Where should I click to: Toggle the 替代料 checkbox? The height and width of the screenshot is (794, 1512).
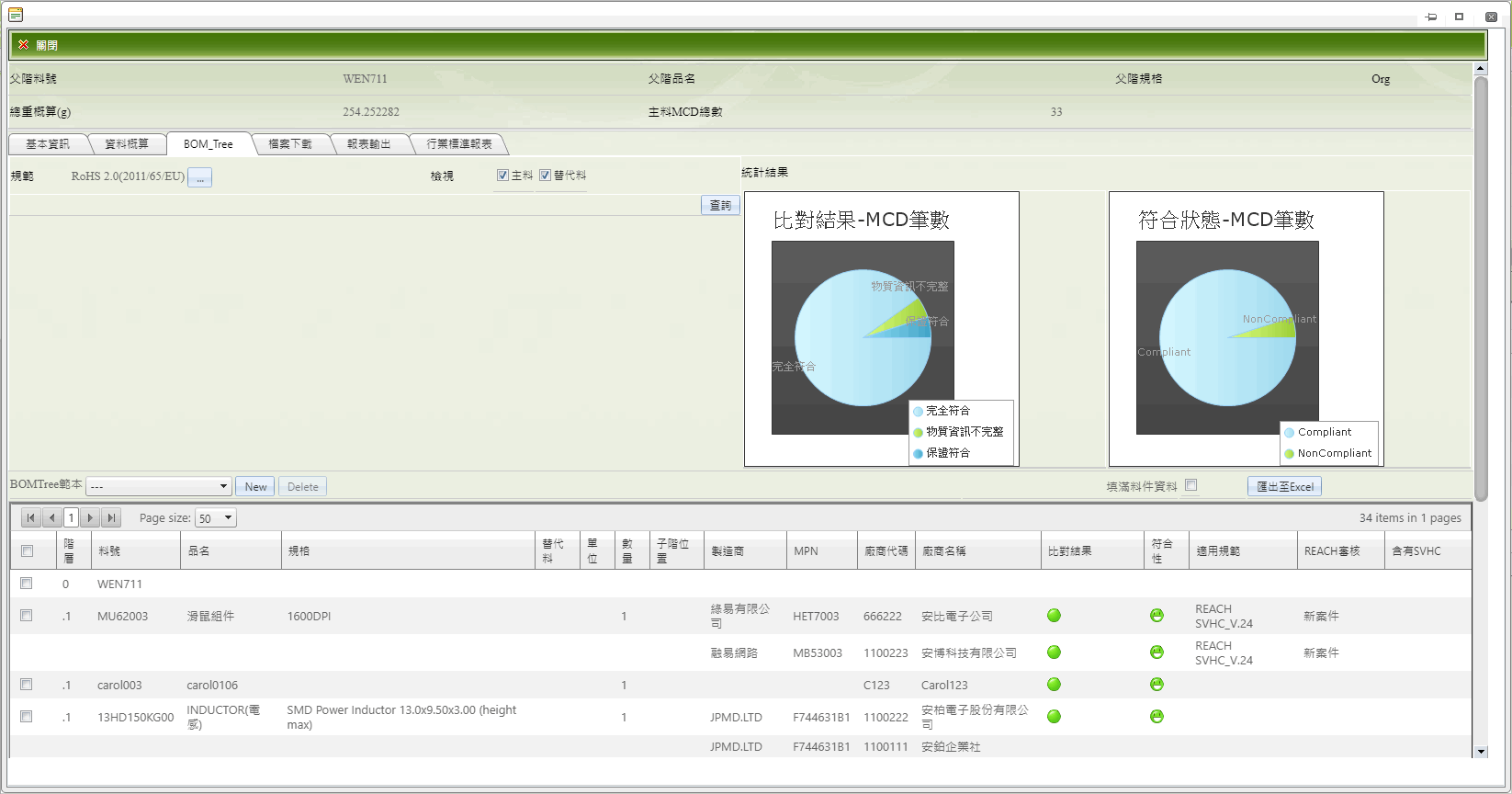pos(545,176)
